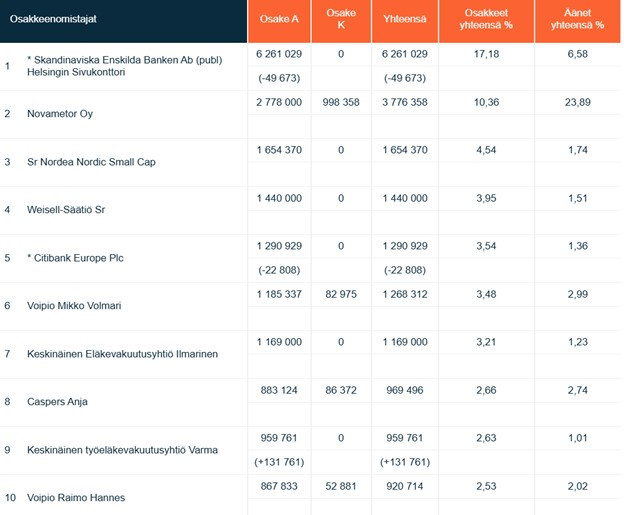Click Osake K value 82 975

click(341, 294)
